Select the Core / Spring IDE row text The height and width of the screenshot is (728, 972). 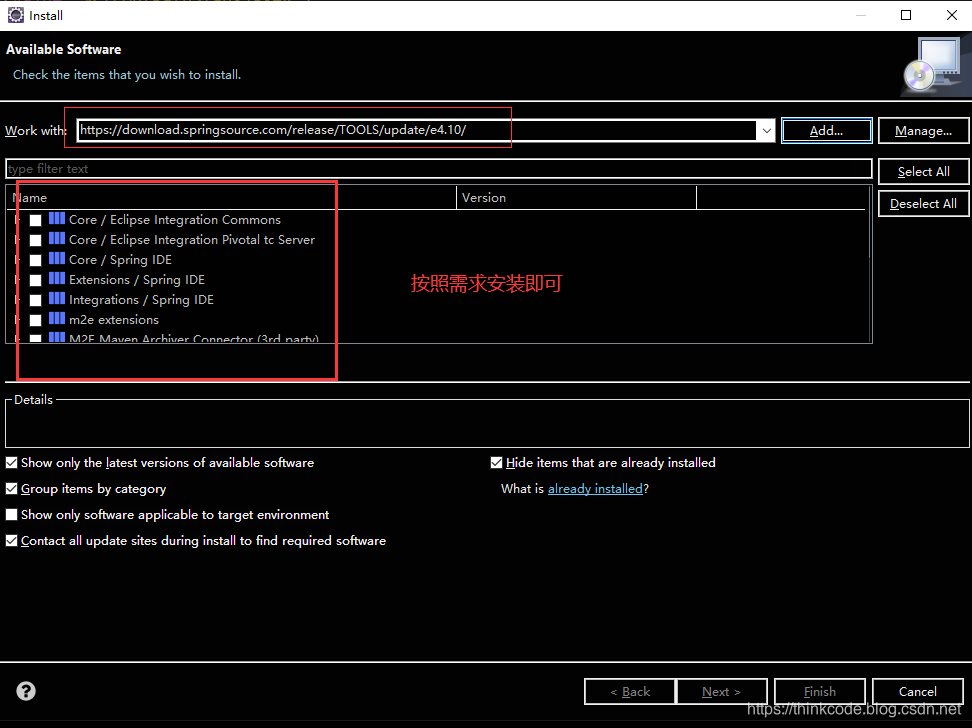[120, 260]
